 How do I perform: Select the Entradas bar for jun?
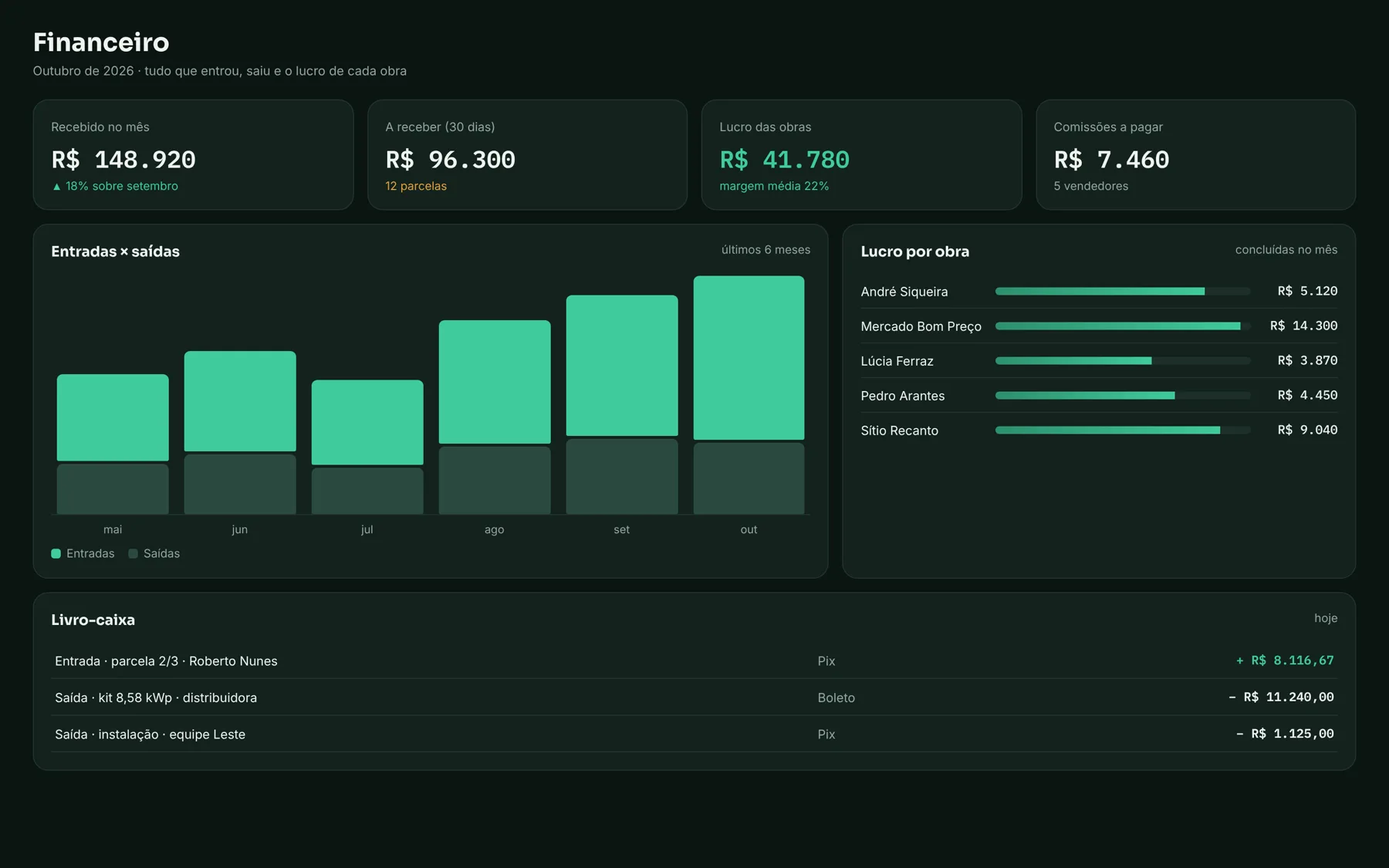[240, 401]
